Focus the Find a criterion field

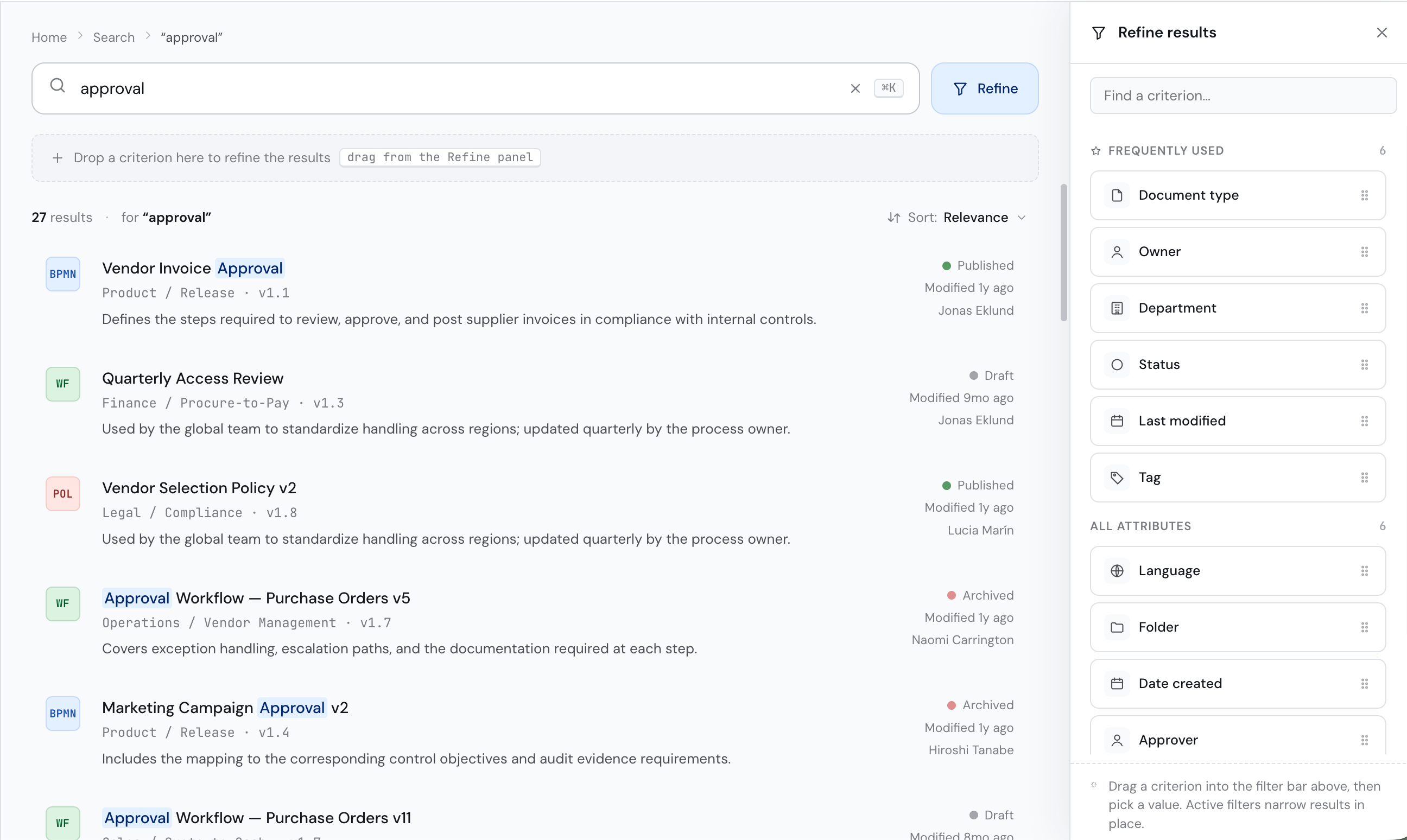1243,96
